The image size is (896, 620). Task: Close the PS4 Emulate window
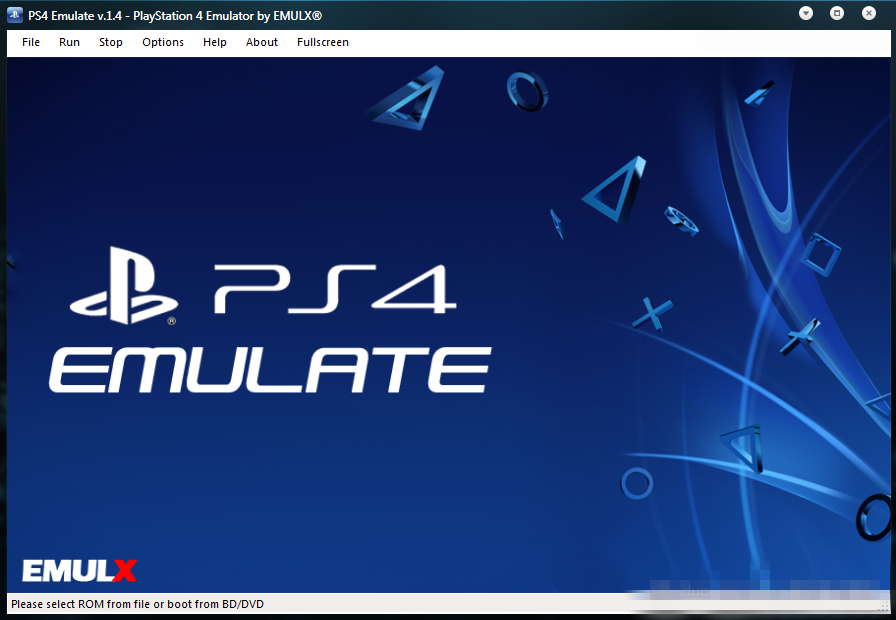867,13
